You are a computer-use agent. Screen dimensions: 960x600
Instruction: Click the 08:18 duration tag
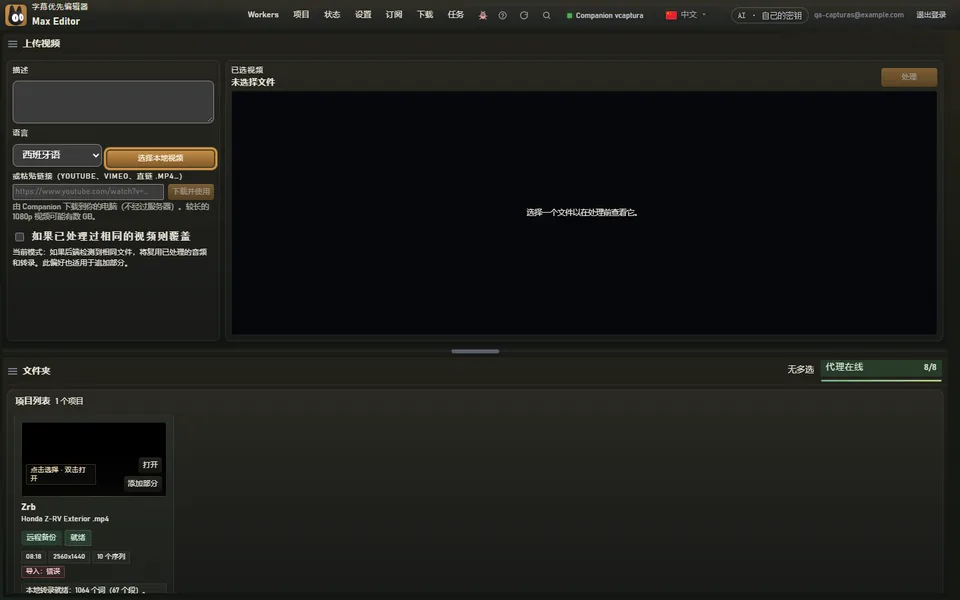click(34, 557)
